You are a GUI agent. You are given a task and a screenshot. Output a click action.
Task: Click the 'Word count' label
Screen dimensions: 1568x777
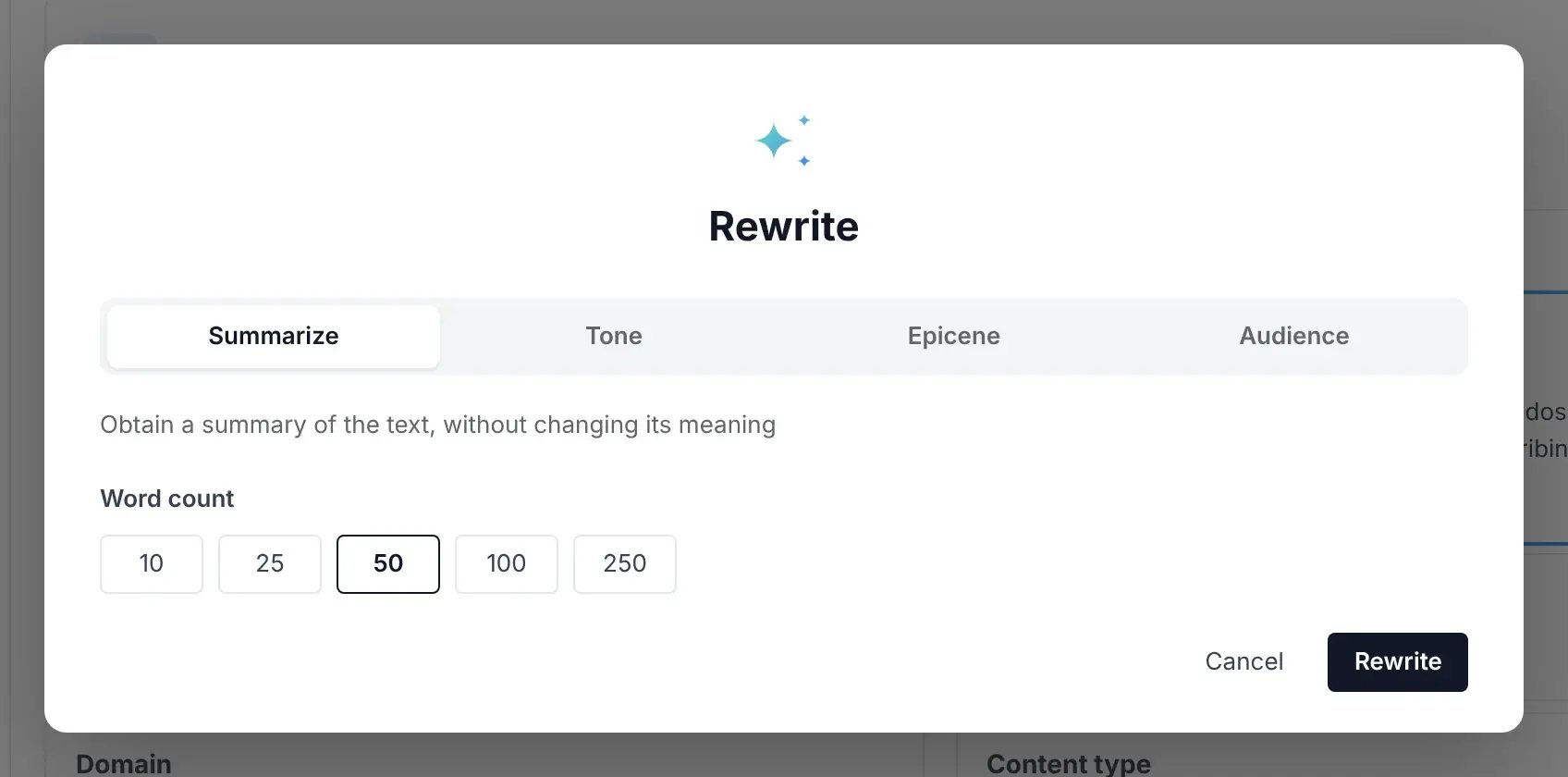pyautogui.click(x=167, y=499)
